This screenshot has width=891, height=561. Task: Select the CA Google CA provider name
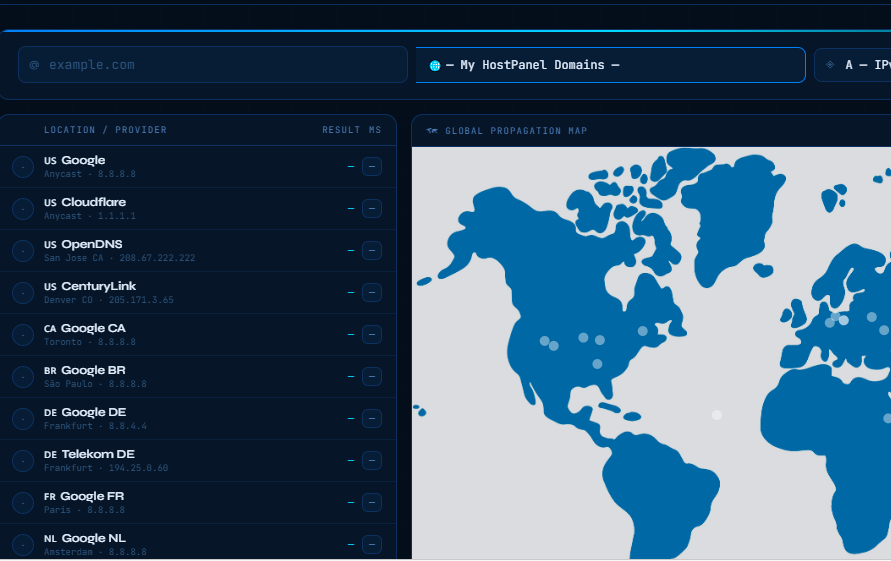coord(85,329)
